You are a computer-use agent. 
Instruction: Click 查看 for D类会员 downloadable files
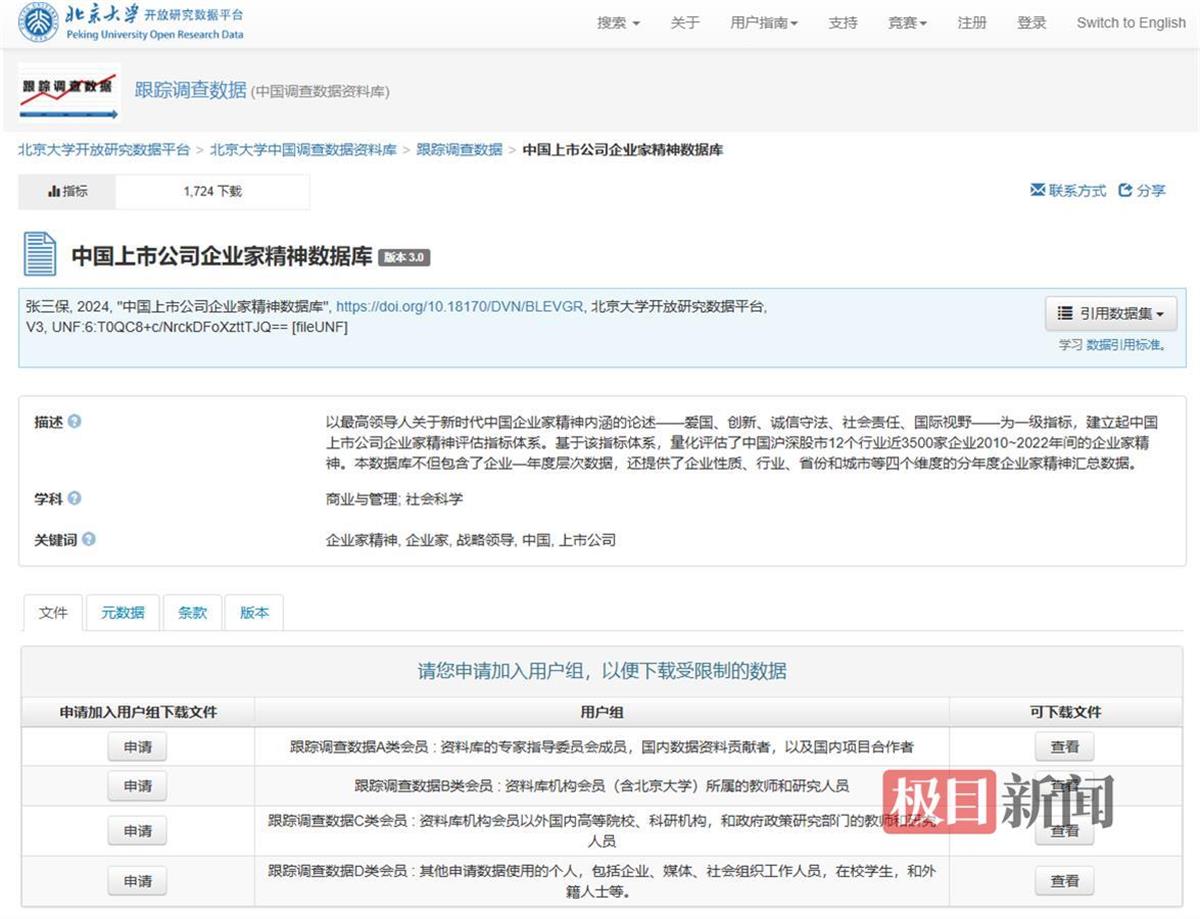pos(1064,880)
